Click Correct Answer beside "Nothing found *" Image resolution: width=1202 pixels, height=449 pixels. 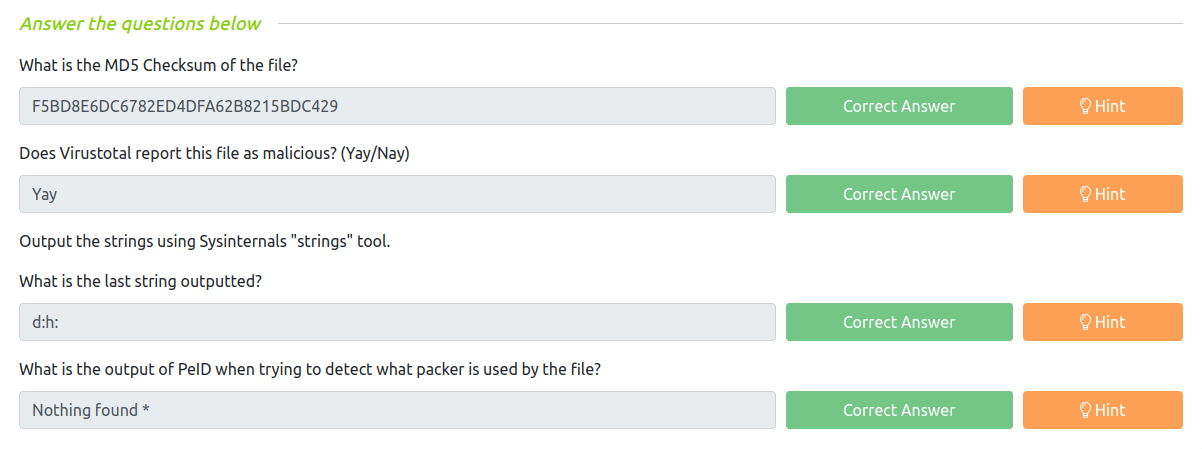pyautogui.click(x=898, y=410)
